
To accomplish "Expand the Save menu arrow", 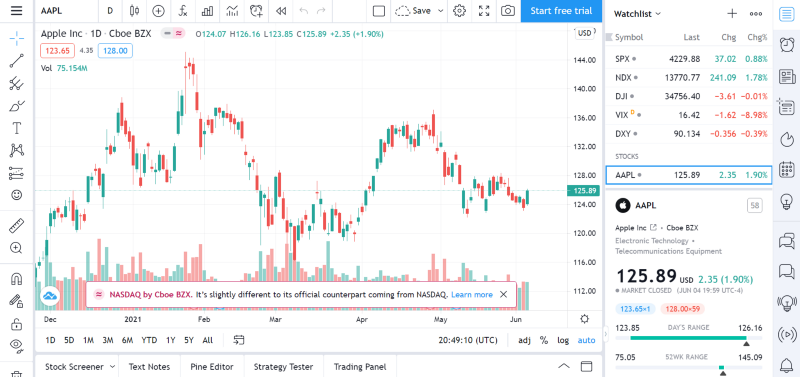I will (440, 11).
